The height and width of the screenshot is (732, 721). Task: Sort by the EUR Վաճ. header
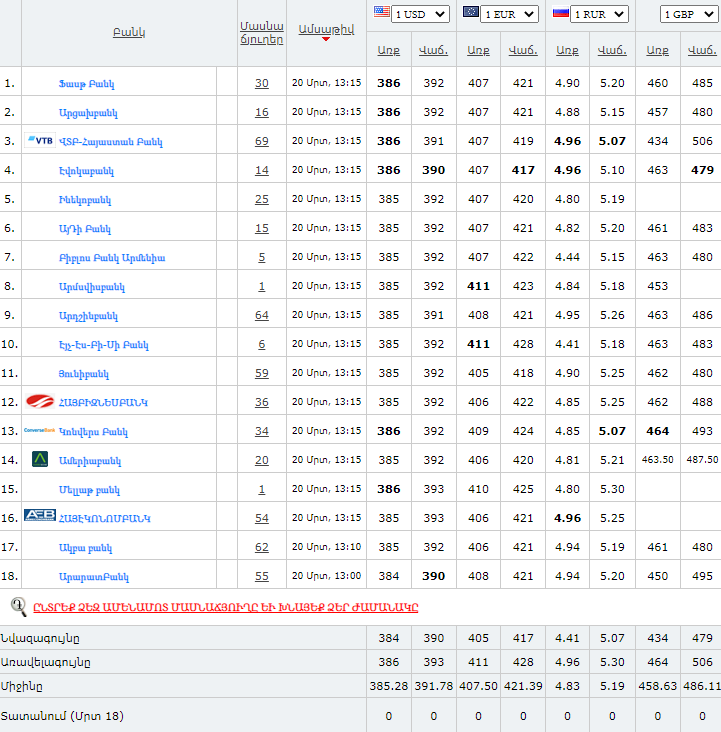tap(523, 50)
